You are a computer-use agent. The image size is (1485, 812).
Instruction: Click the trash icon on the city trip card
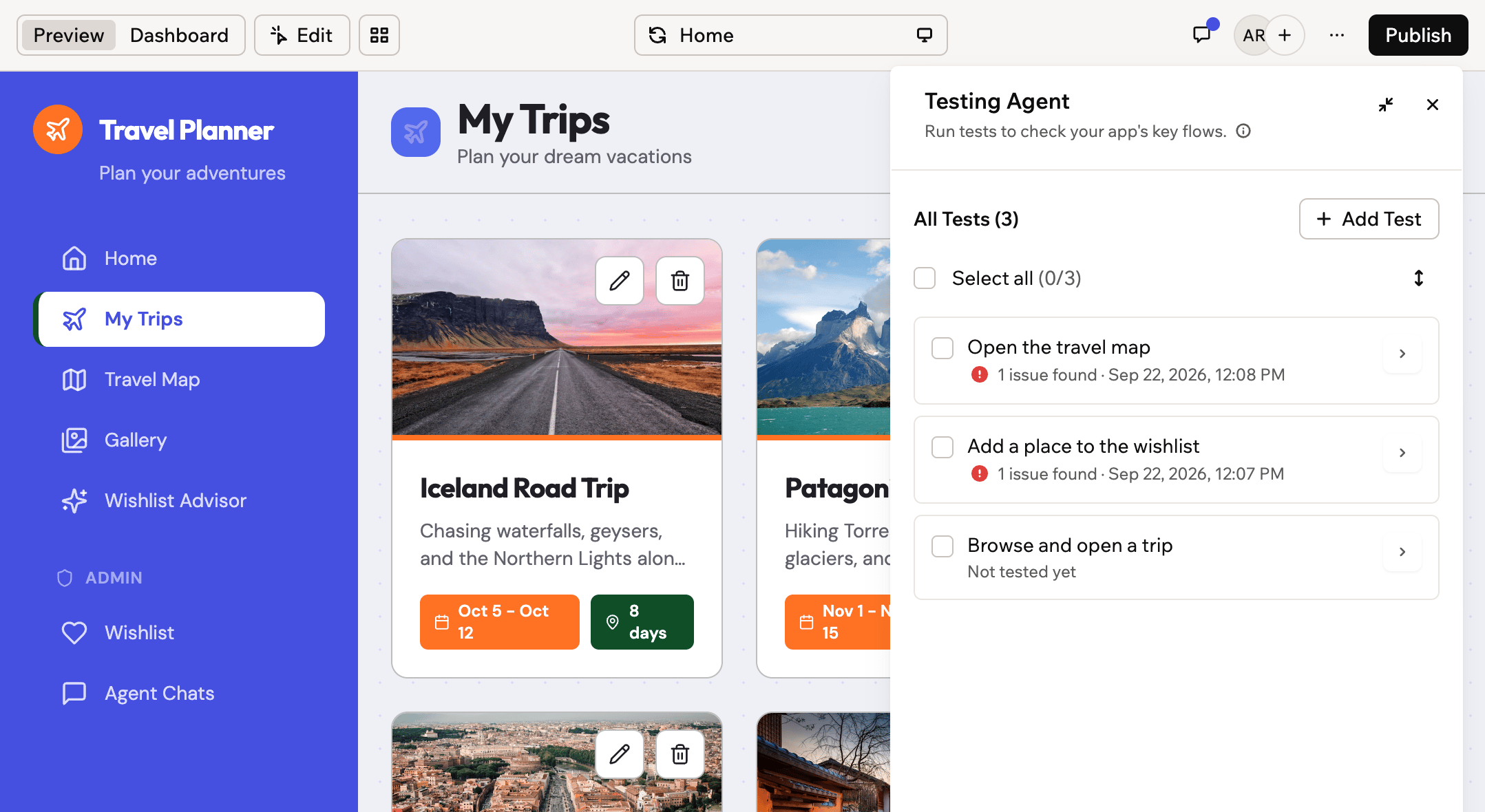tap(680, 754)
